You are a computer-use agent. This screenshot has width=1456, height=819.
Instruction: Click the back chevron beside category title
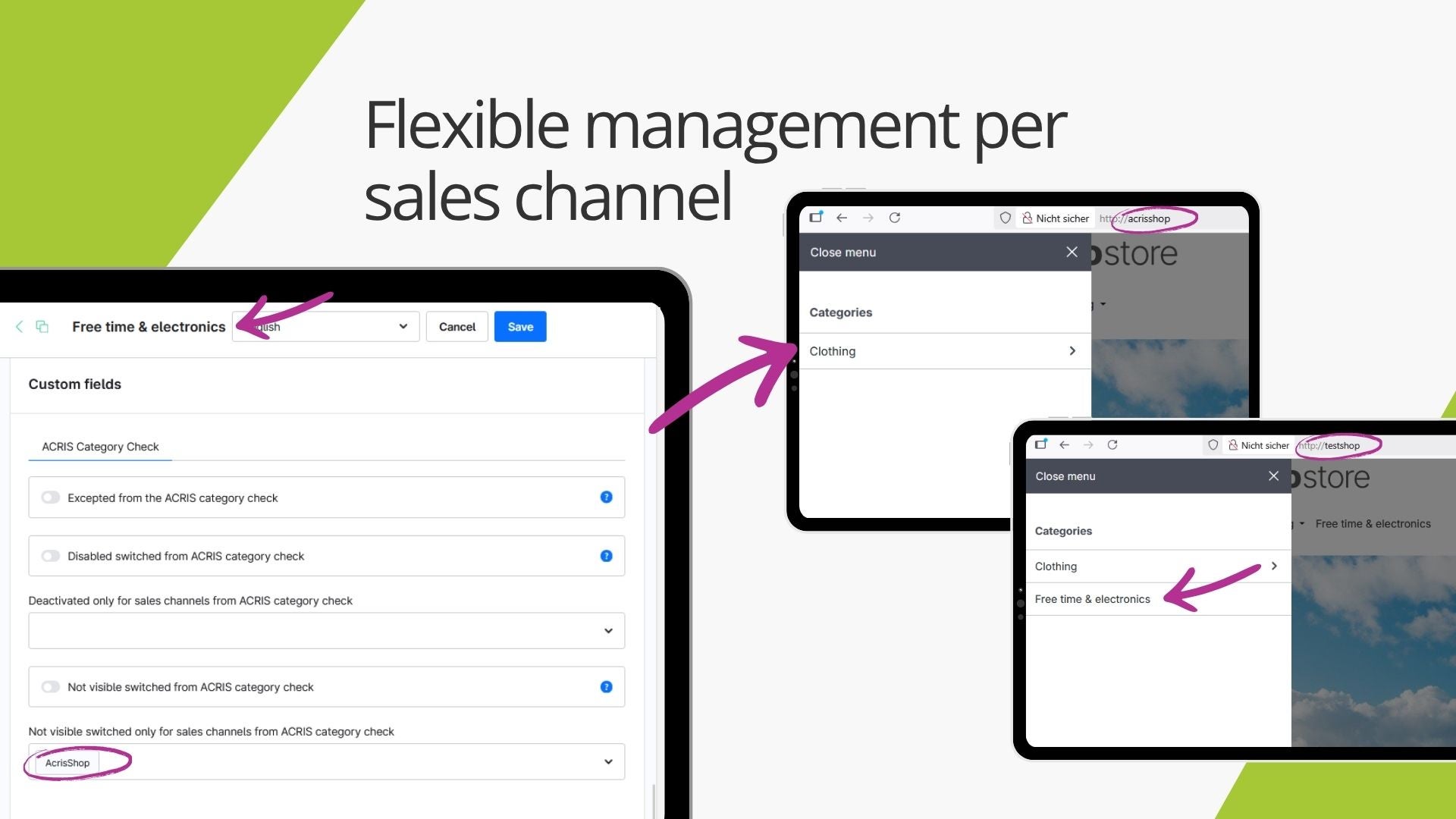click(x=19, y=327)
